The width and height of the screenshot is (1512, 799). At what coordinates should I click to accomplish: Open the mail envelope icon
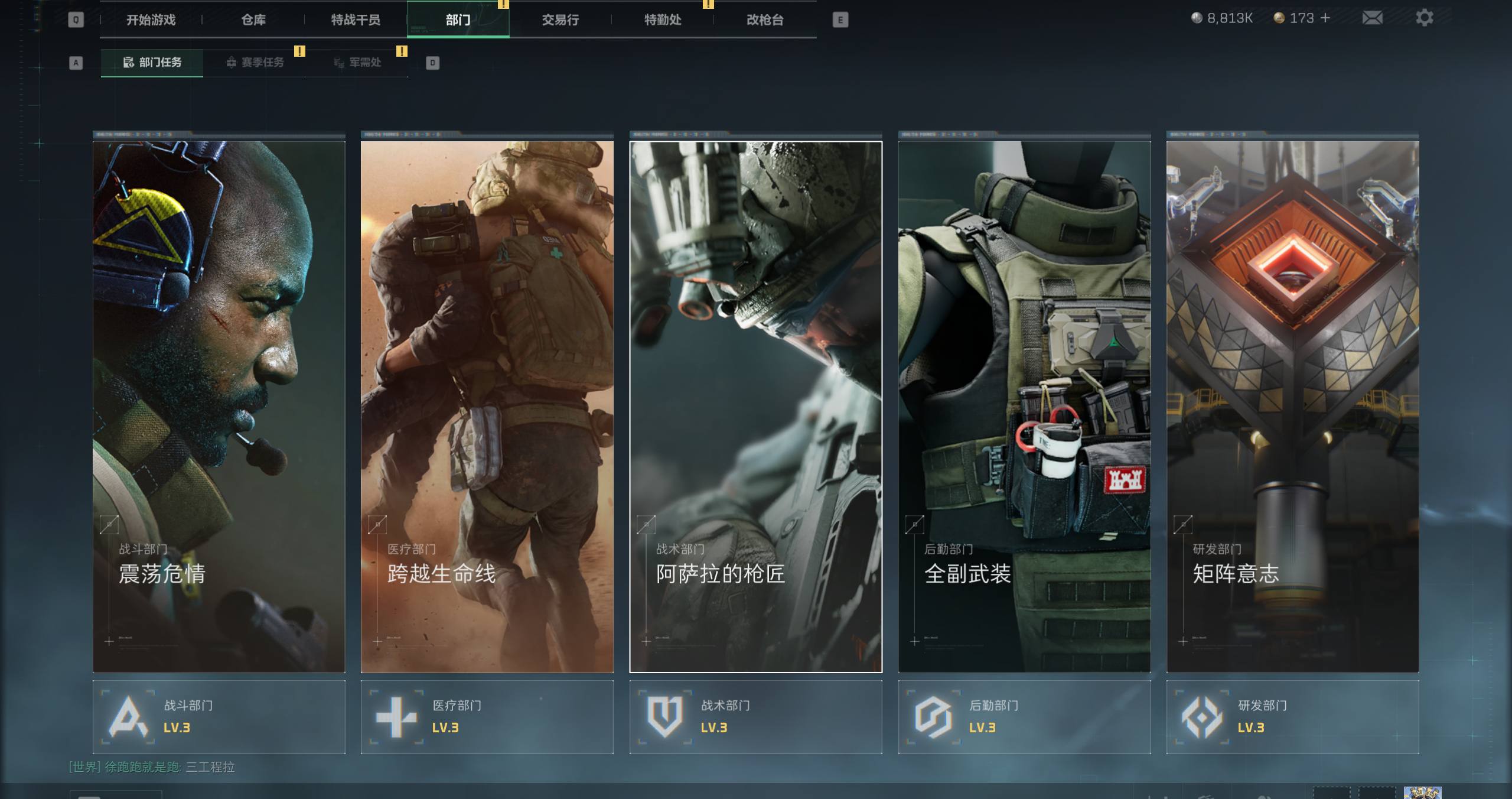click(1372, 18)
